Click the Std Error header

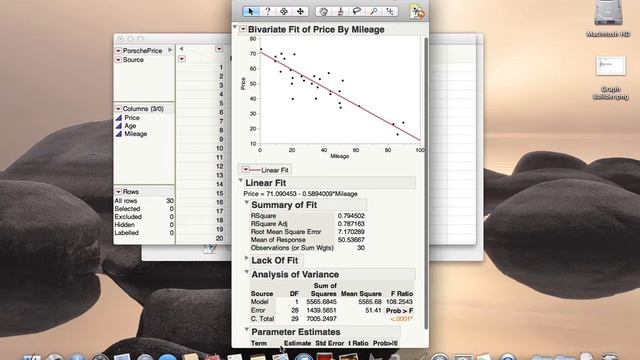[x=329, y=343]
